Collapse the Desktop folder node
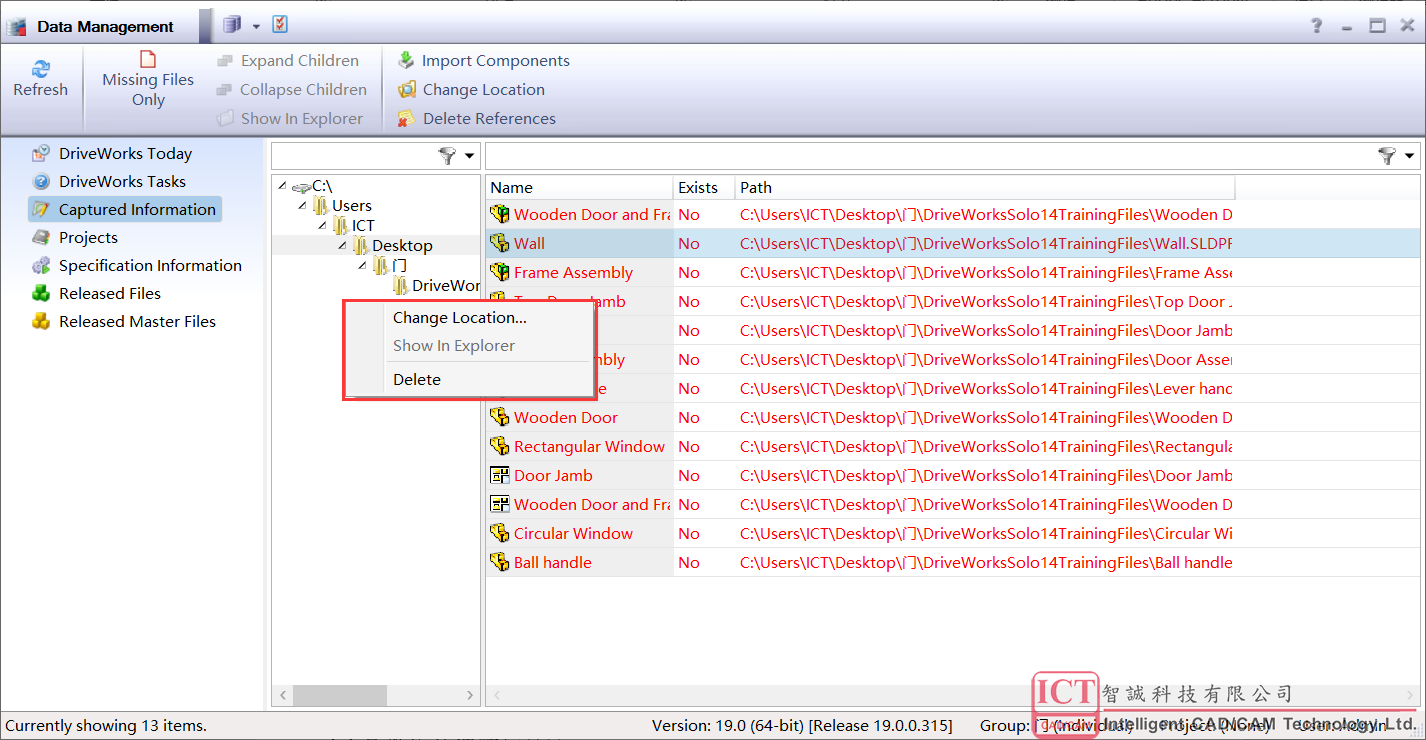 pos(343,246)
